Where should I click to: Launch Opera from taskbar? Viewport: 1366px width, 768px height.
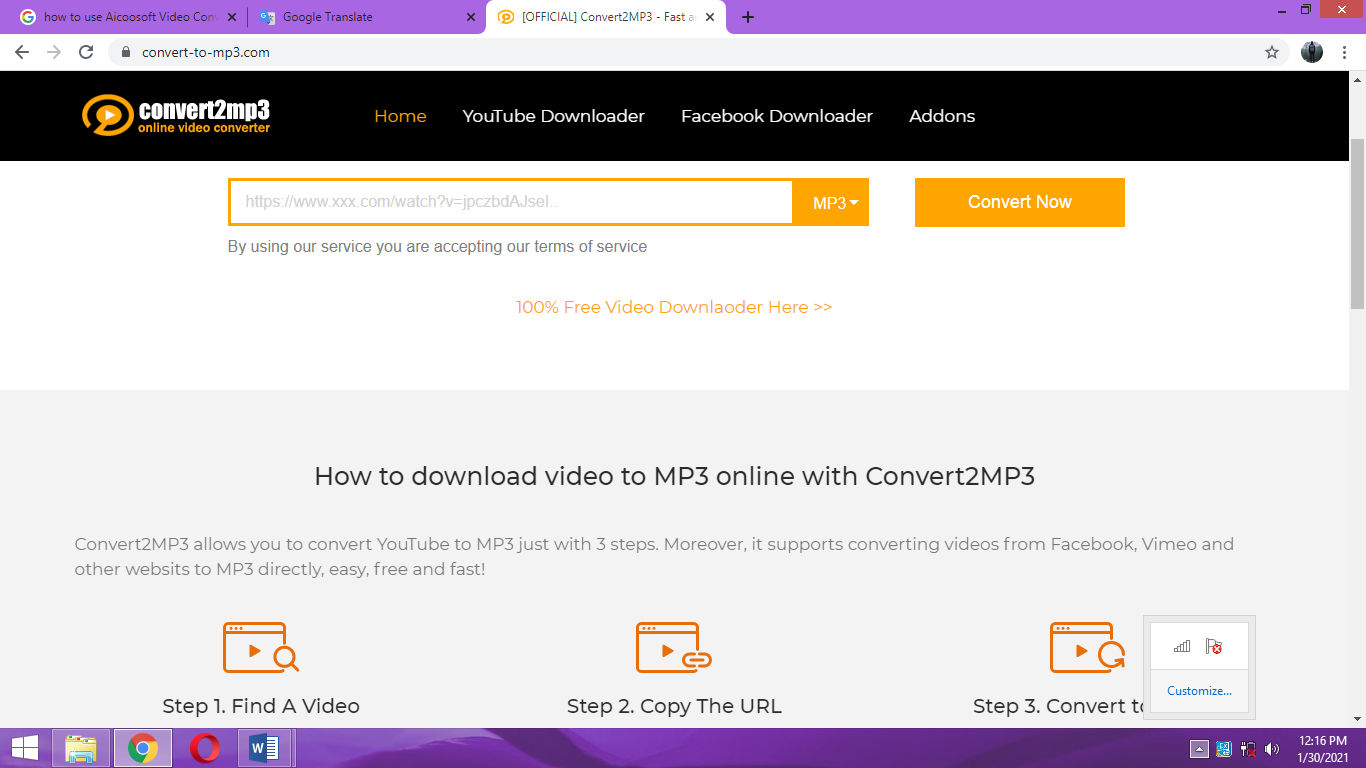(x=205, y=748)
